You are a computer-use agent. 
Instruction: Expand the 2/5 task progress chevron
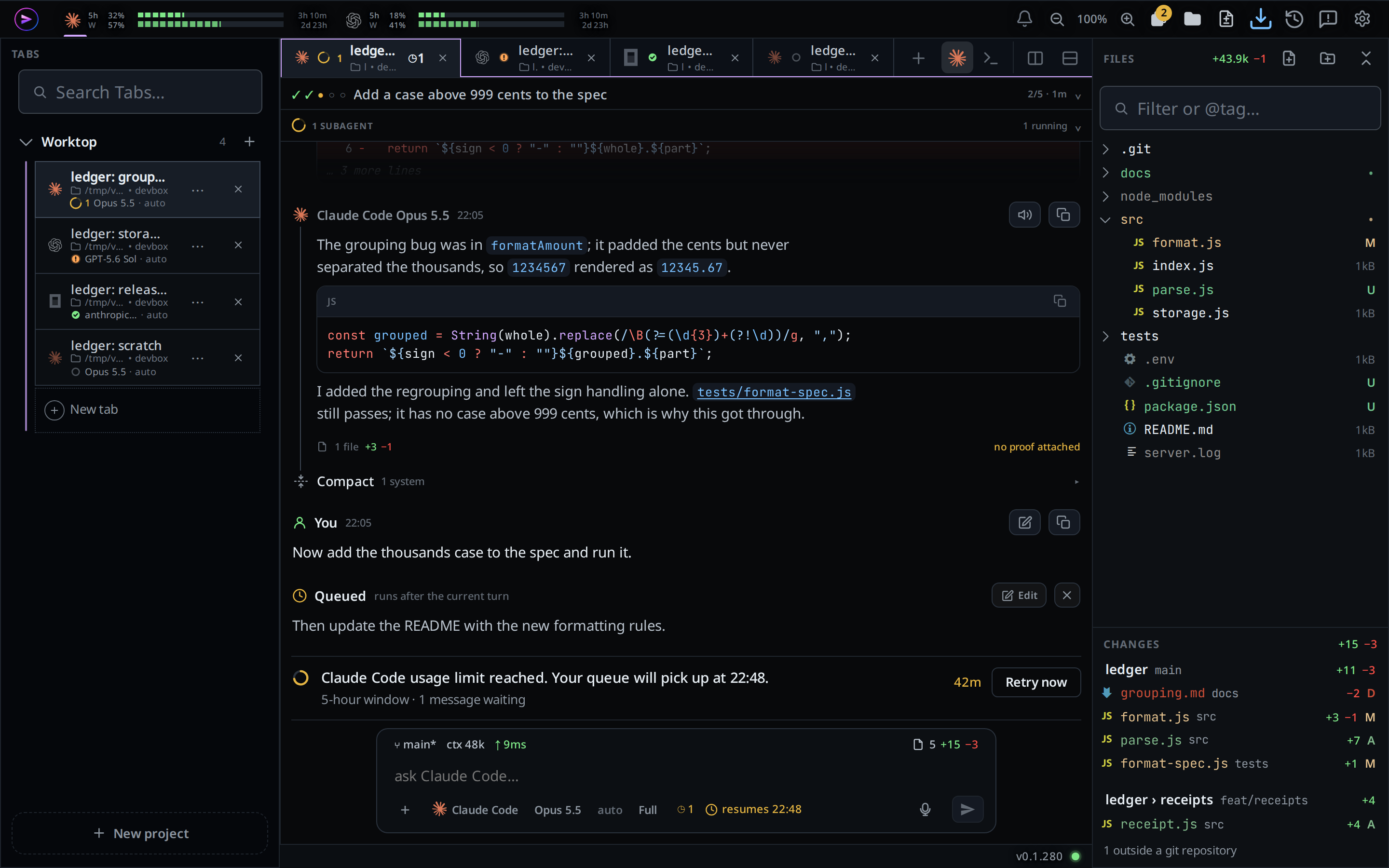point(1078,96)
